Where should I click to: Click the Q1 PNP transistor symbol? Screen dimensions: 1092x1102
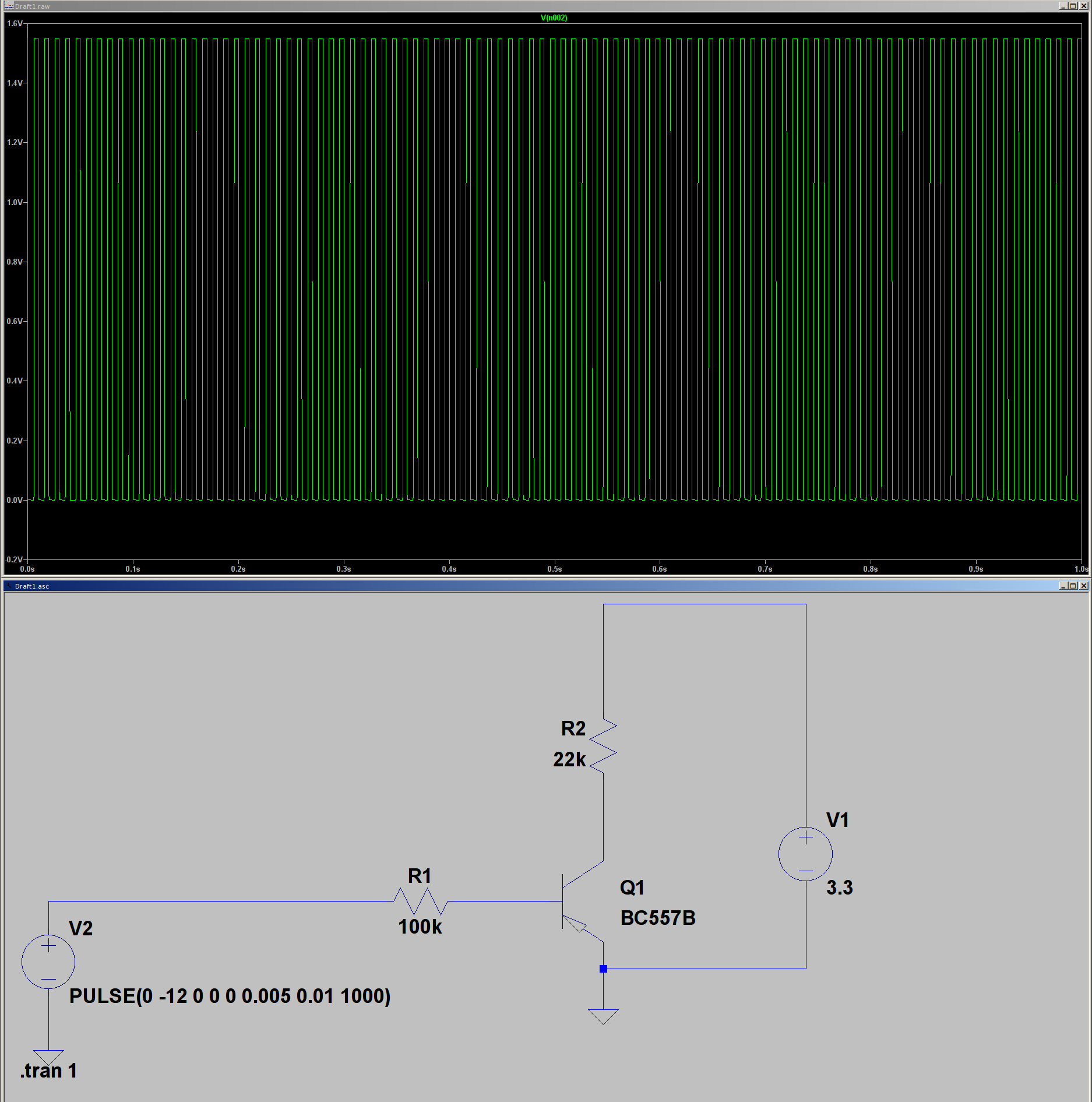[x=583, y=902]
